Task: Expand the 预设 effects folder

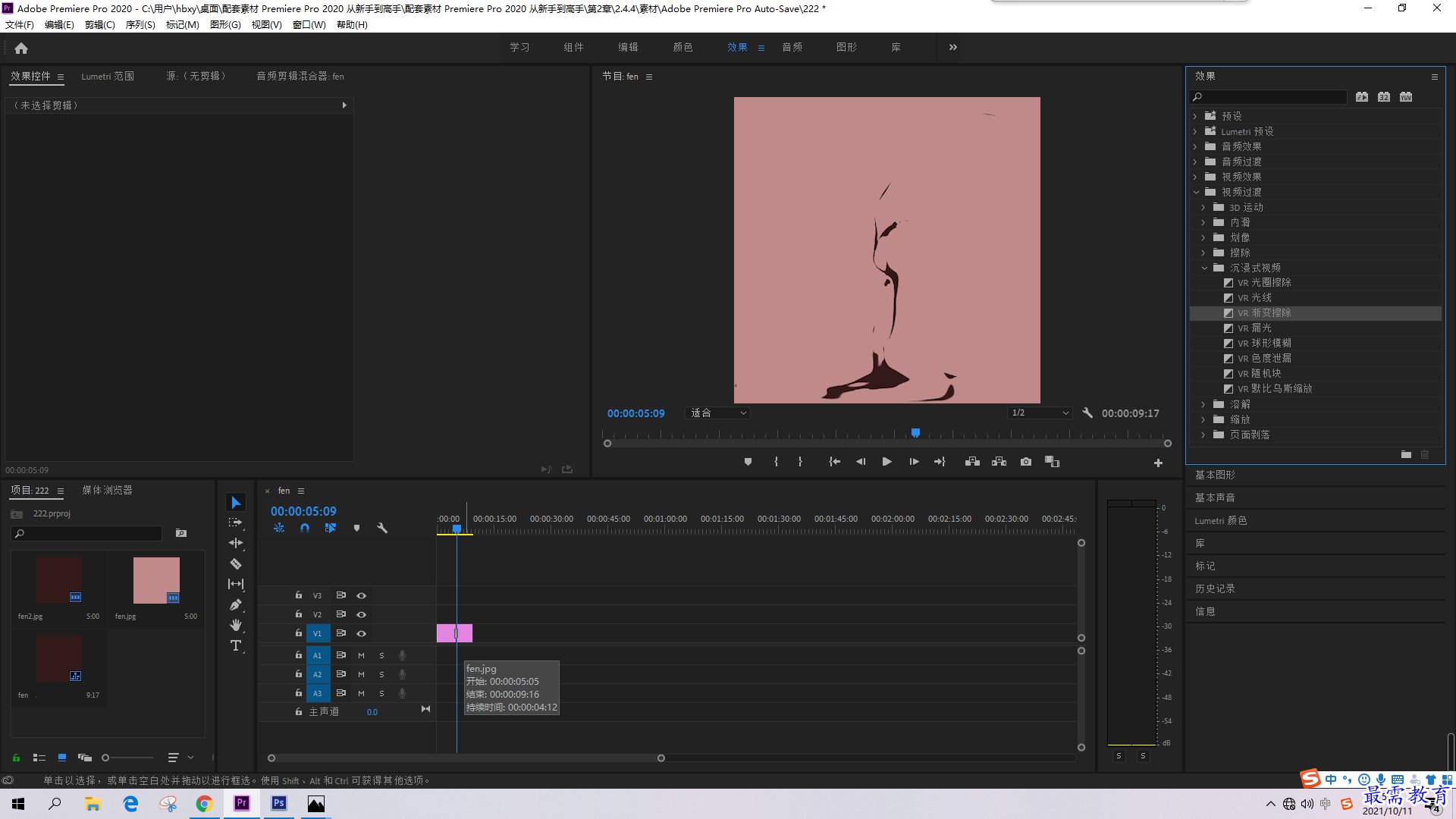Action: [x=1195, y=117]
